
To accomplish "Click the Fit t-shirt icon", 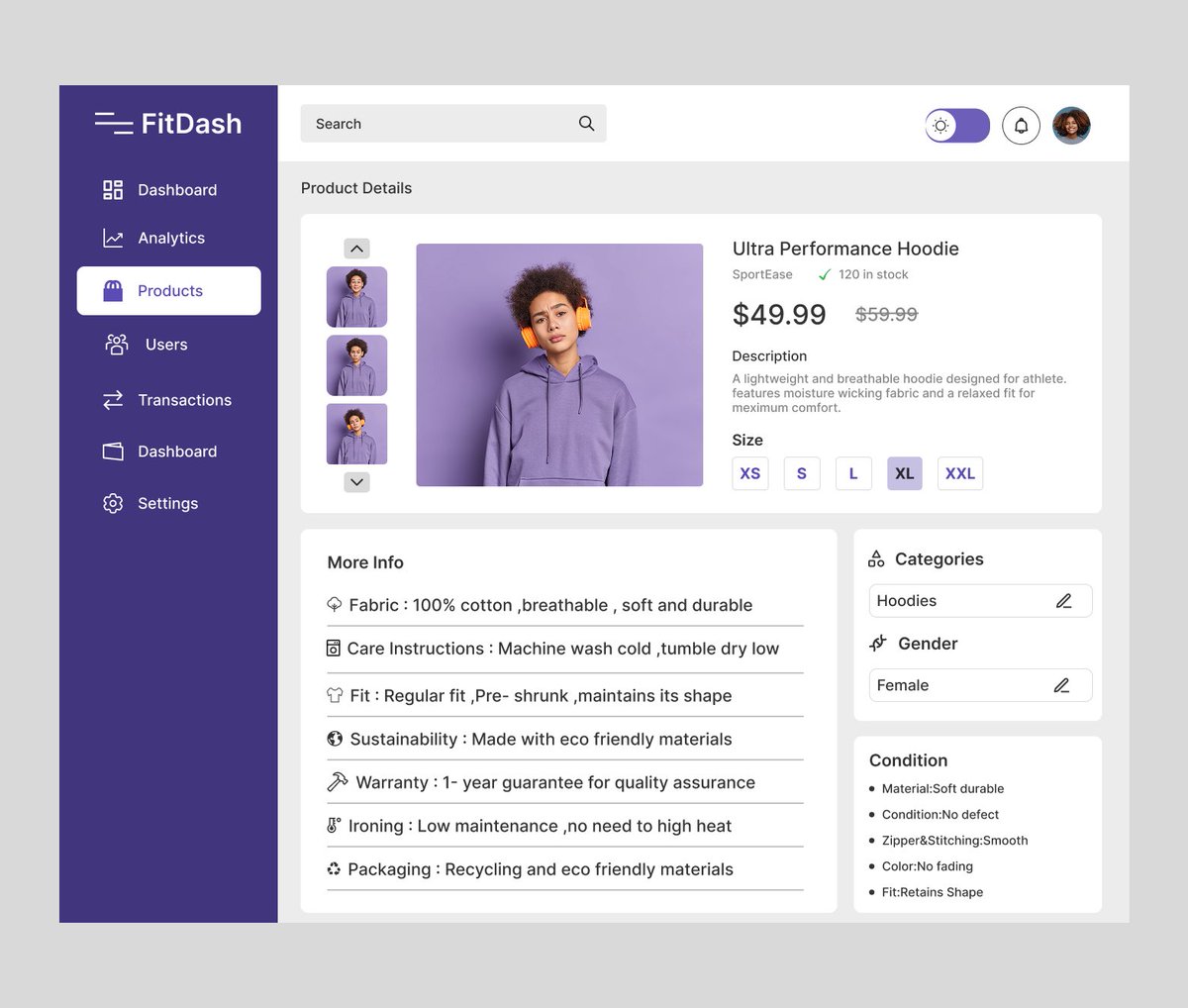I will click(x=335, y=695).
